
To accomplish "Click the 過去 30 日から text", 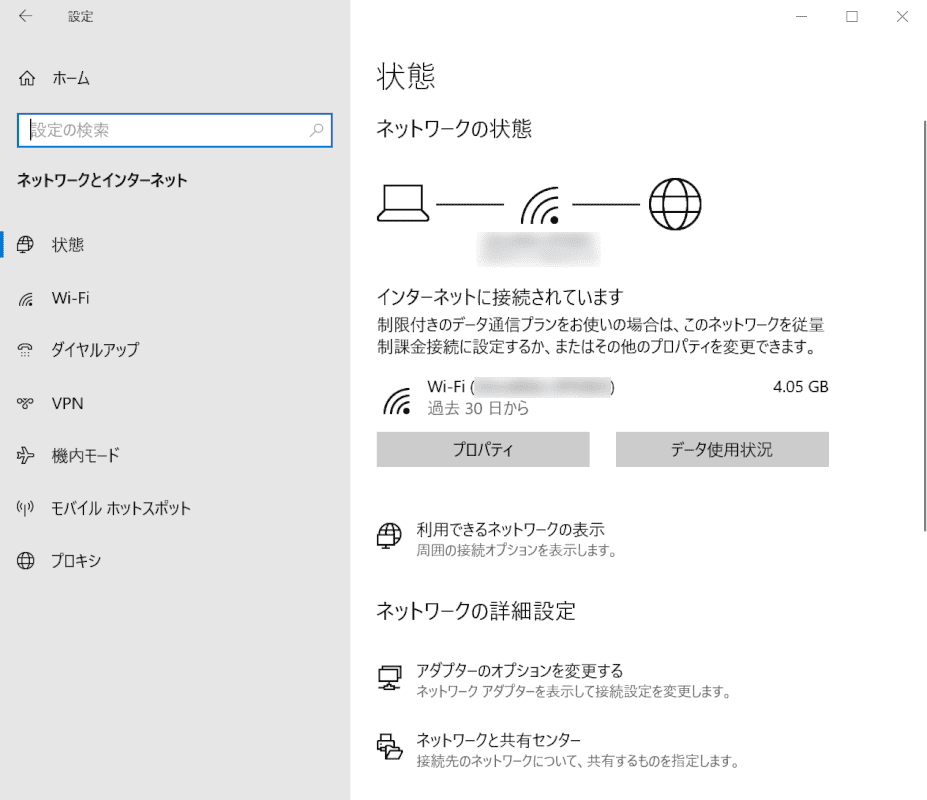I will pyautogui.click(x=478, y=408).
